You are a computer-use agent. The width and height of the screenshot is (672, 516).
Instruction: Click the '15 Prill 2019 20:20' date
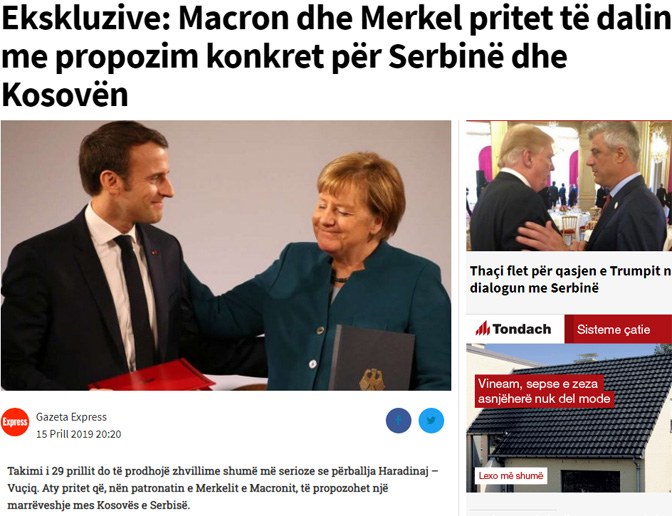[x=78, y=434]
